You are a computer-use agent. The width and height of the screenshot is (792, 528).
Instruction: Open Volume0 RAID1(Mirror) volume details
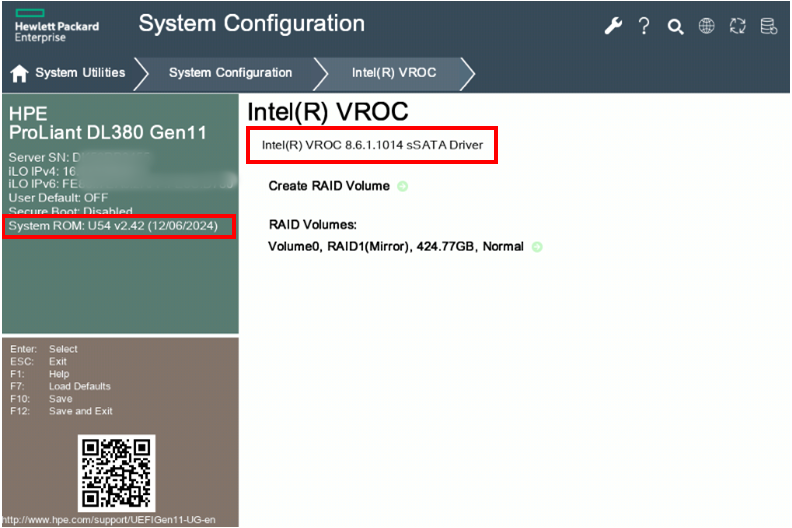(395, 247)
